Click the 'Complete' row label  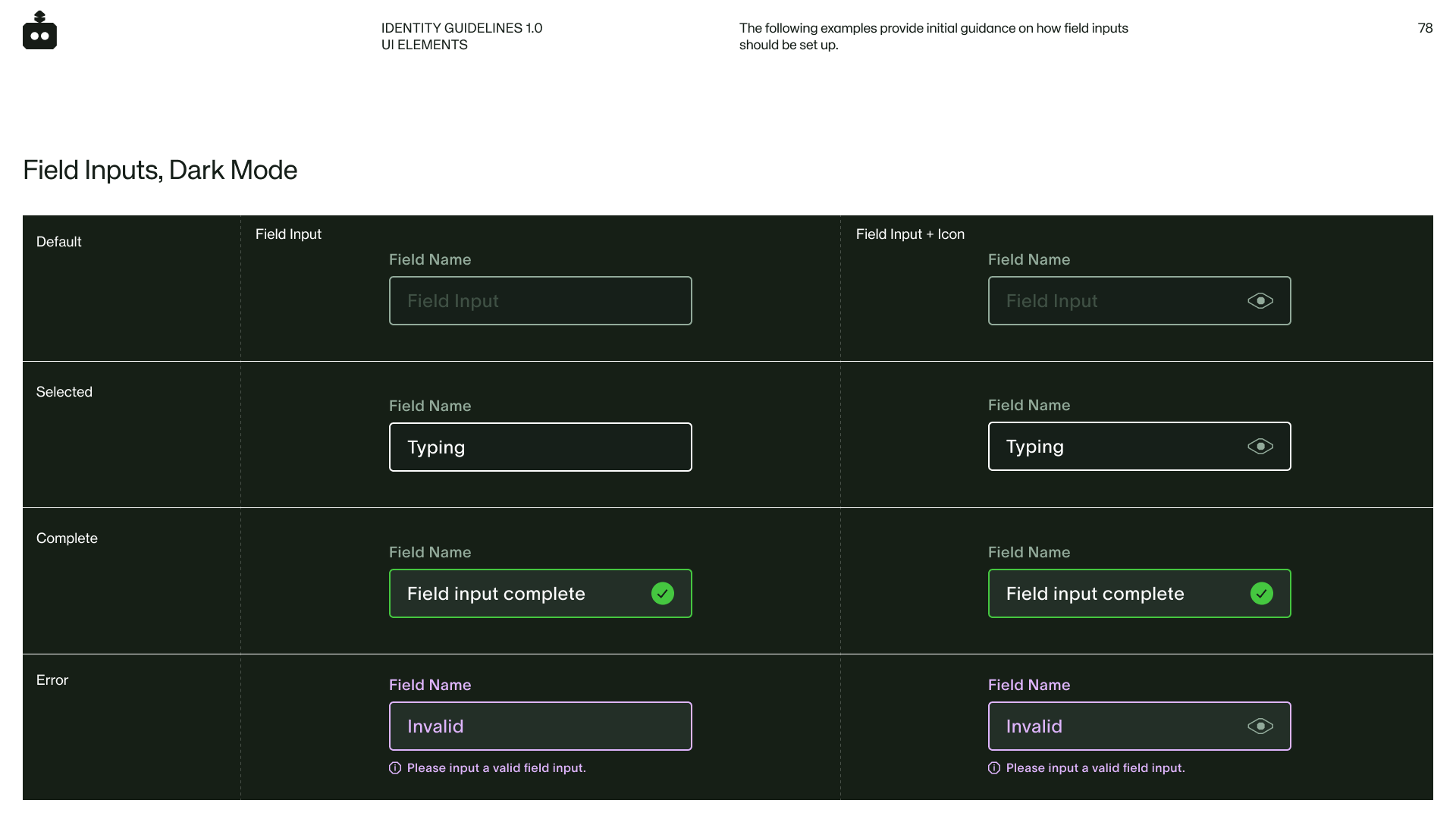click(67, 538)
